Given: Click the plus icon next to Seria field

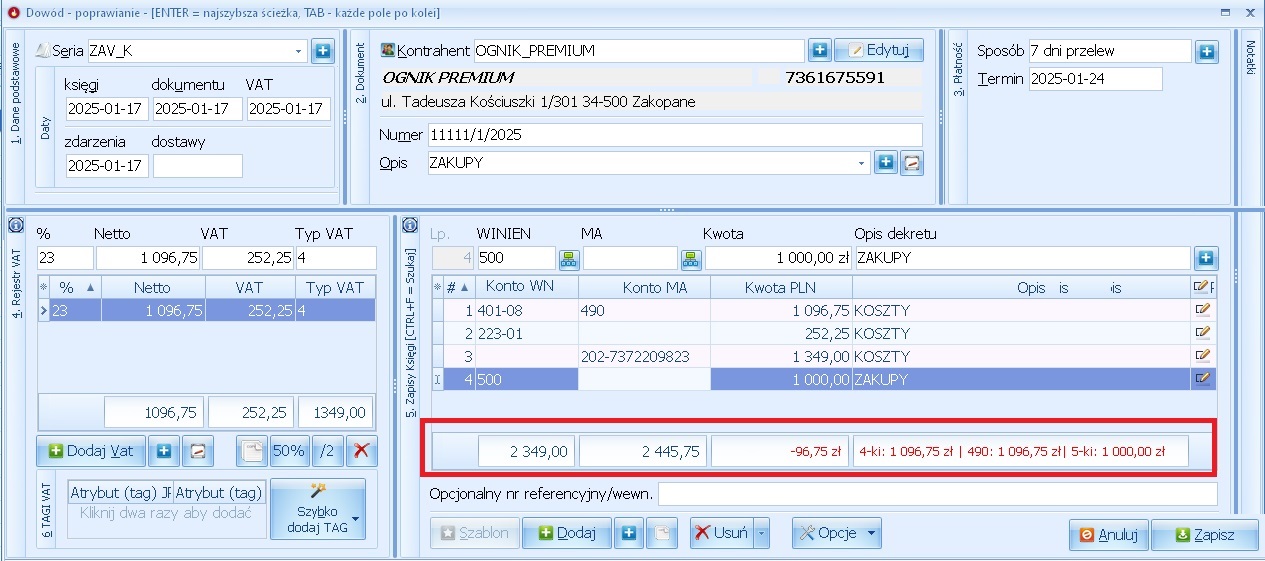Looking at the screenshot, I should 322,51.
